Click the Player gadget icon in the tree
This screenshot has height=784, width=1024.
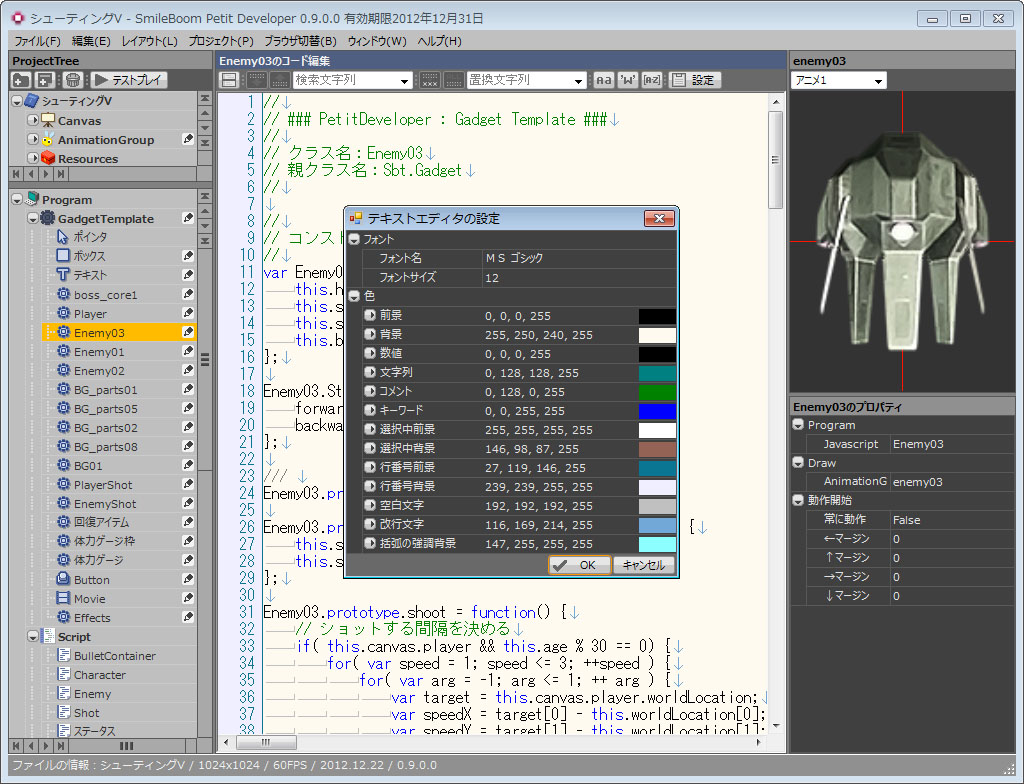63,314
